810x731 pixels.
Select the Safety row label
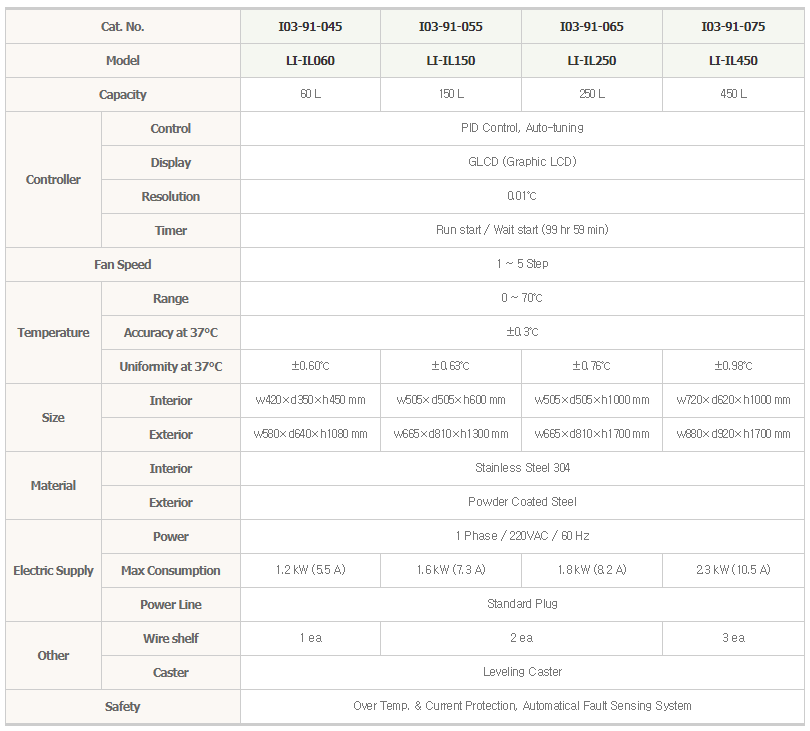click(122, 706)
